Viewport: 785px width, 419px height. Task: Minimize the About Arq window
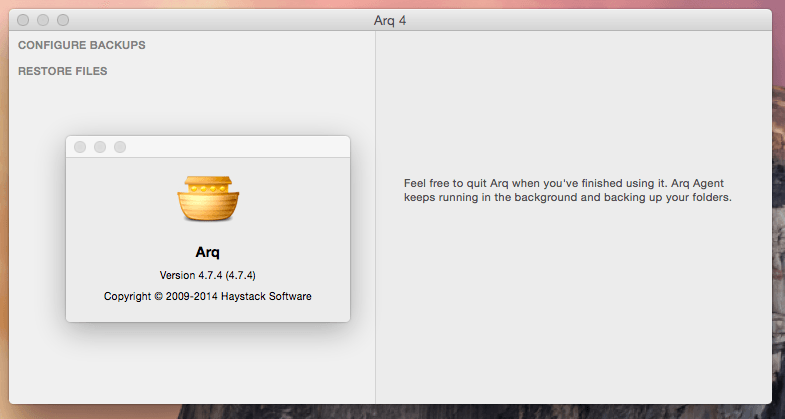(100, 147)
